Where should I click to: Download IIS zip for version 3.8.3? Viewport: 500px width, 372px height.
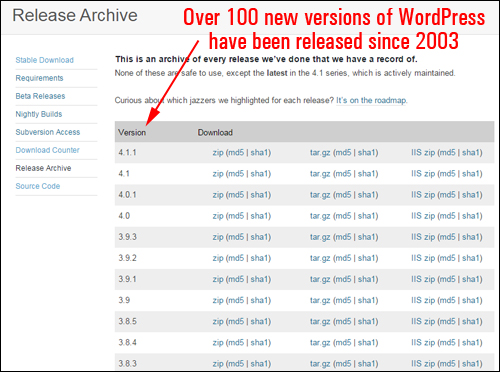coord(423,363)
